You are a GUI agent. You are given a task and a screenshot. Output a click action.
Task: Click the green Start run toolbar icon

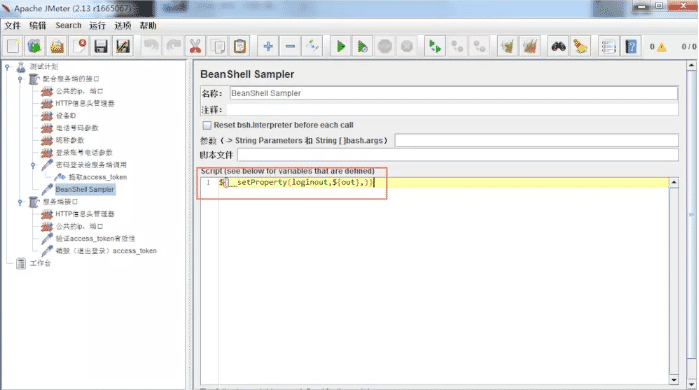pos(341,46)
